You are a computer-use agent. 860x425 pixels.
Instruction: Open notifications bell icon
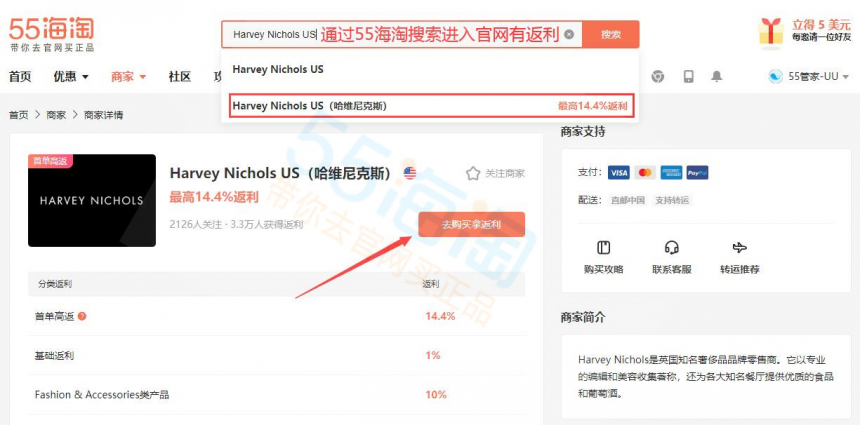coord(716,77)
